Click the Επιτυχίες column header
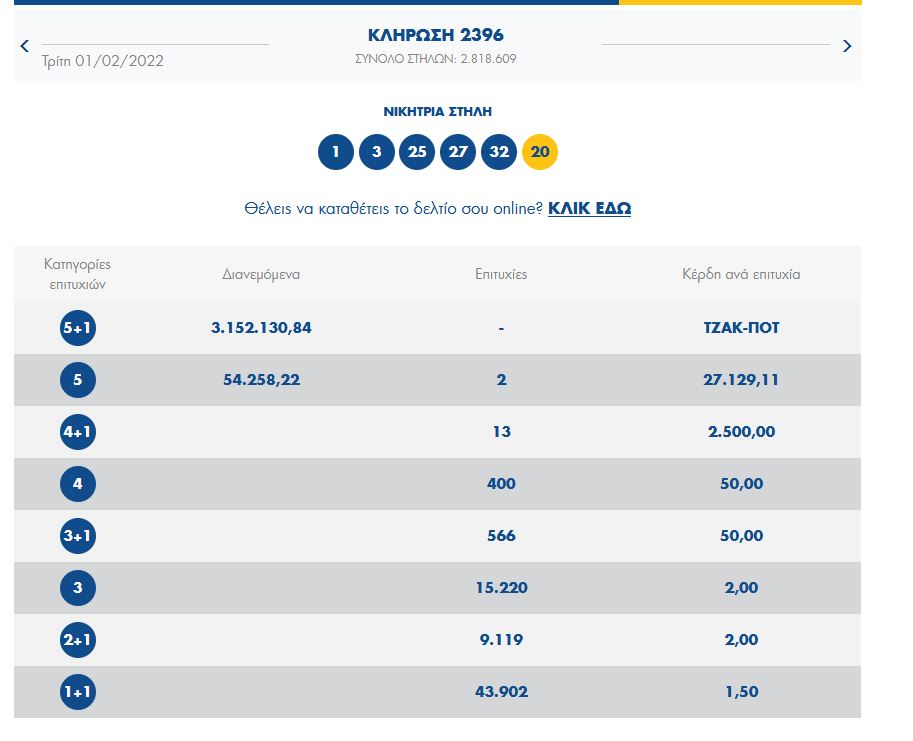Image resolution: width=913 pixels, height=741 pixels. pos(501,274)
